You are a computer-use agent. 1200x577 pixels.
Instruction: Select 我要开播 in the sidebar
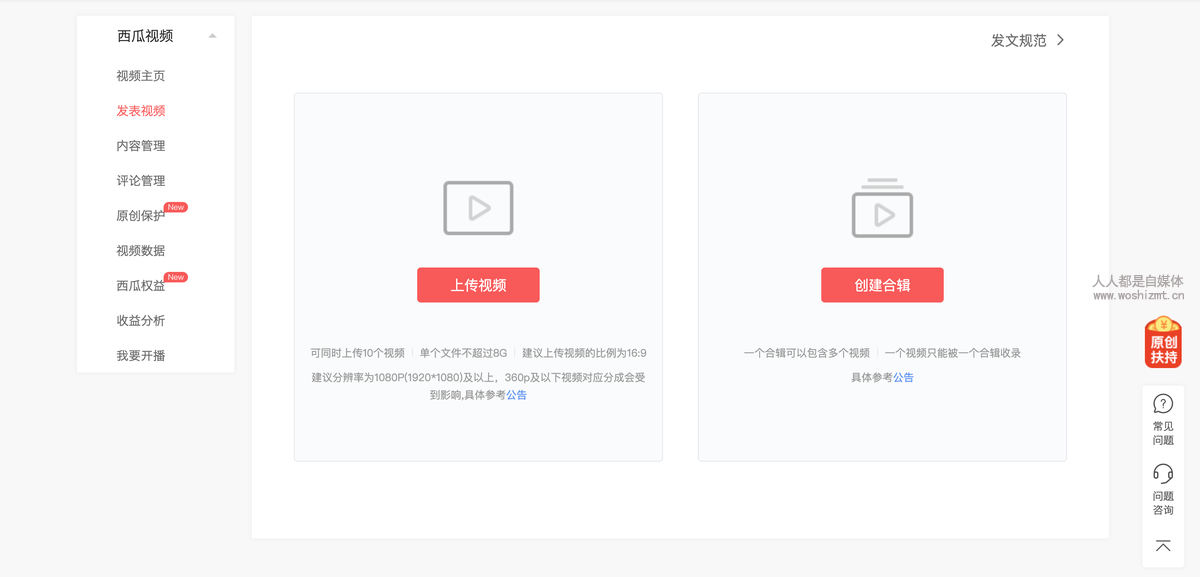(x=141, y=356)
